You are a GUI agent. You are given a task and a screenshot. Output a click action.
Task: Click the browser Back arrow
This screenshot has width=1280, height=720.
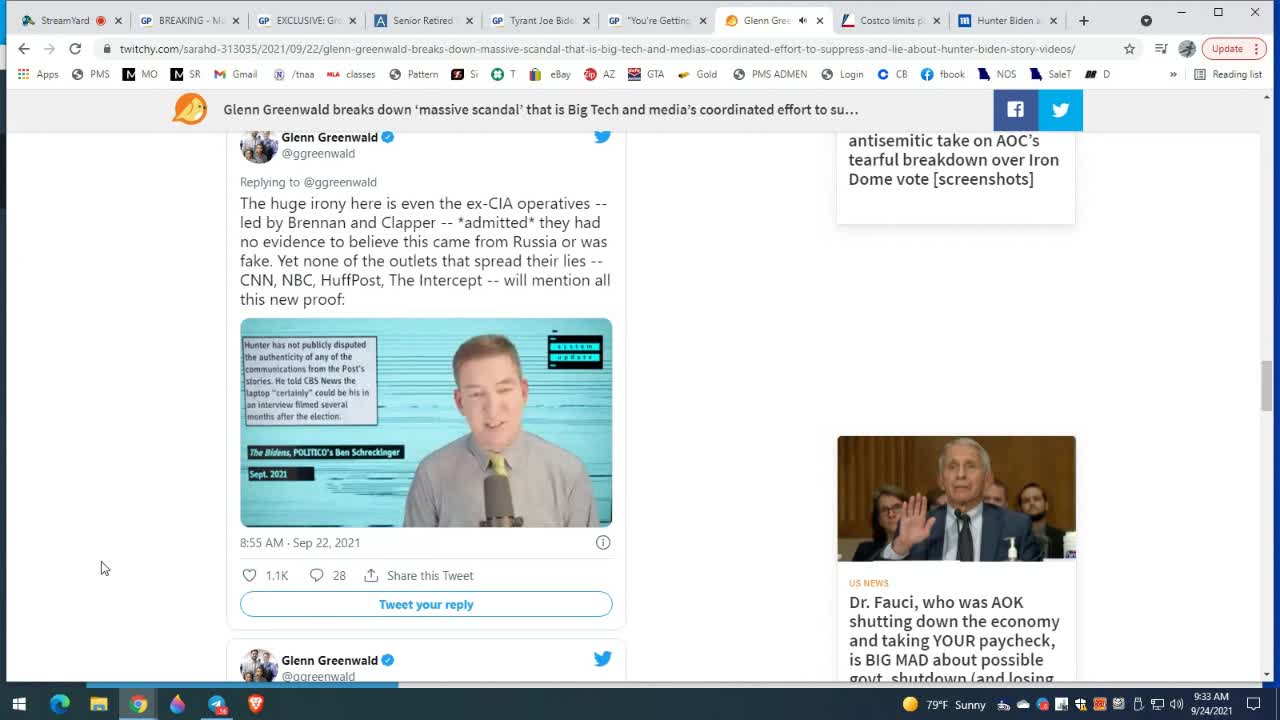[x=24, y=48]
